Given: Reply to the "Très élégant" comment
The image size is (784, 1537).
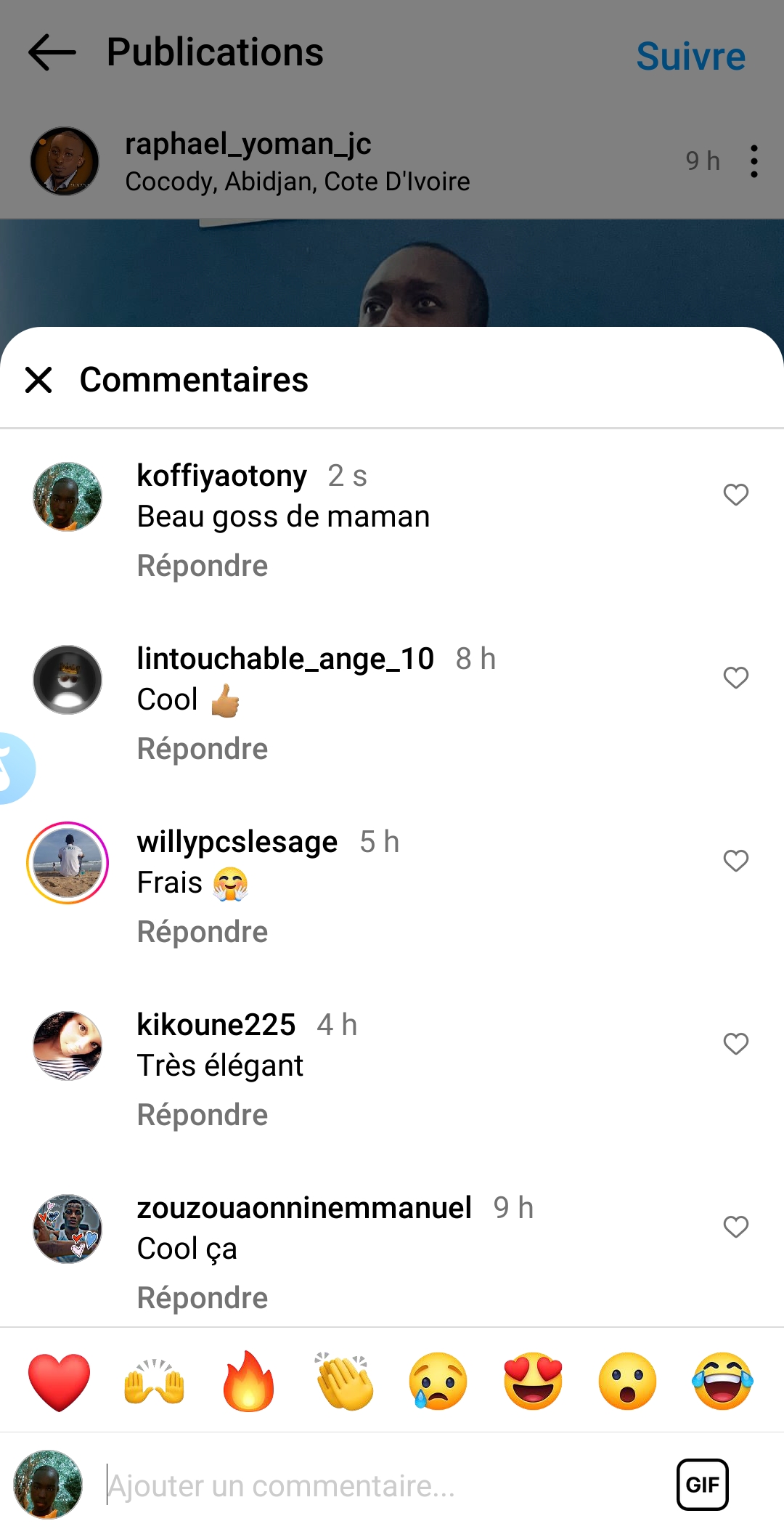Looking at the screenshot, I should pos(203,1115).
